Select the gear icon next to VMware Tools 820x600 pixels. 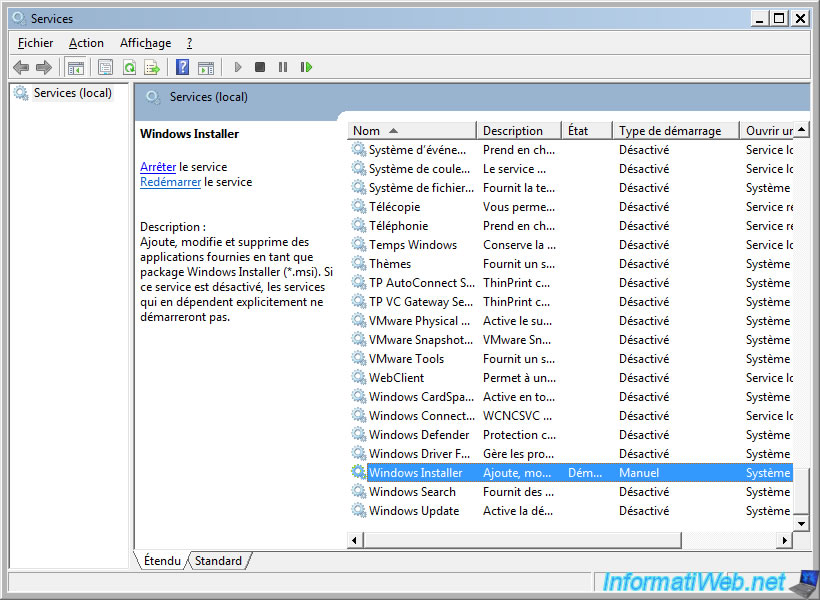[359, 358]
